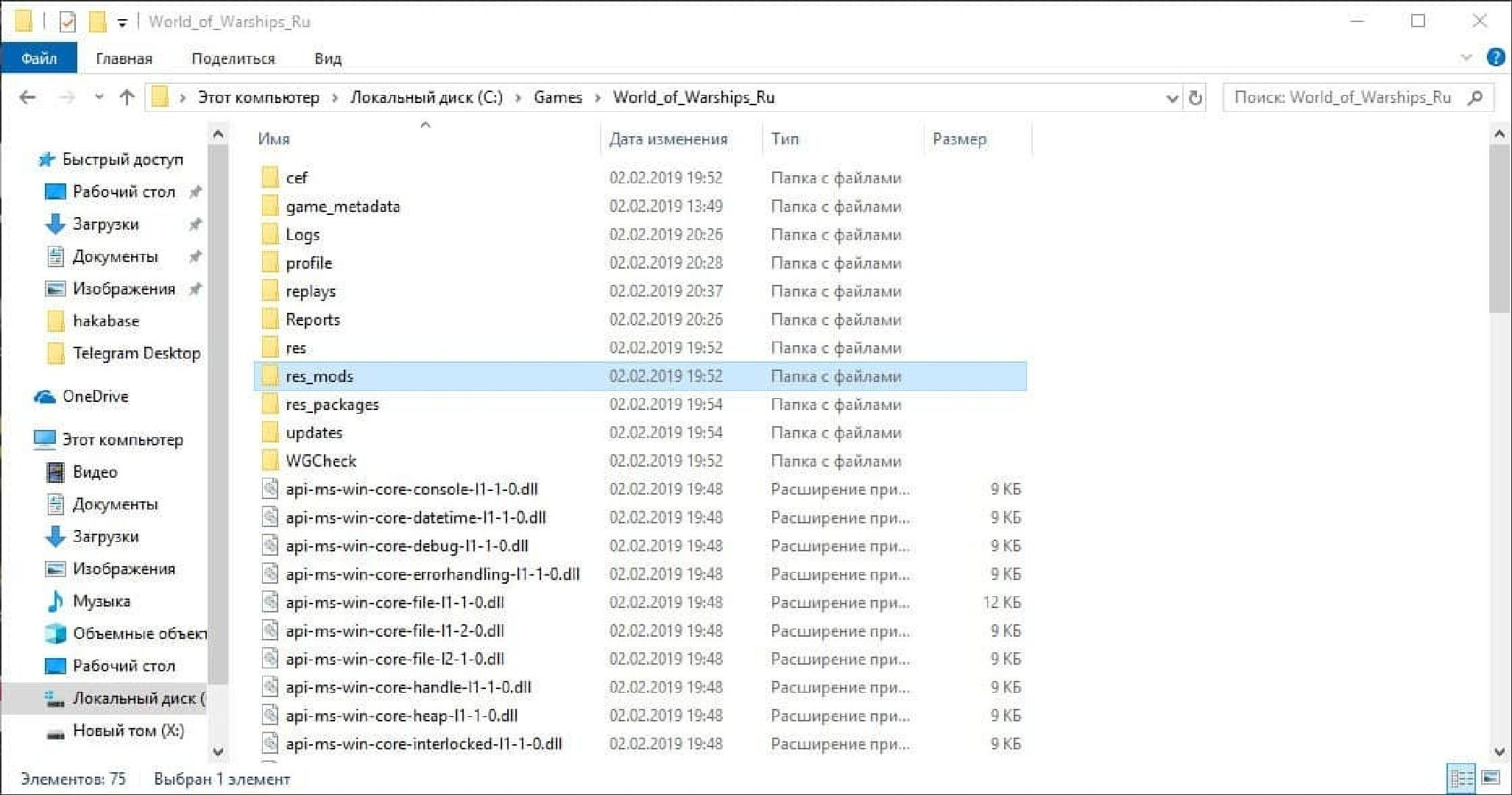The width and height of the screenshot is (1512, 795).
Task: Switch to the Вид ribbon tab
Action: click(328, 58)
